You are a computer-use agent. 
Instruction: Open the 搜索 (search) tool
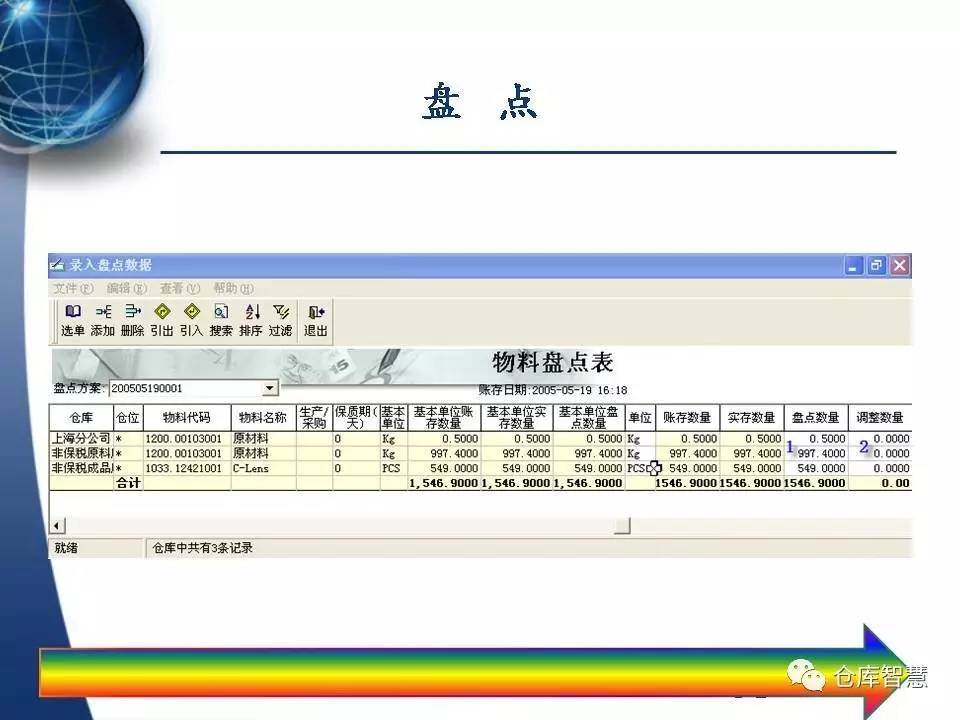[221, 319]
